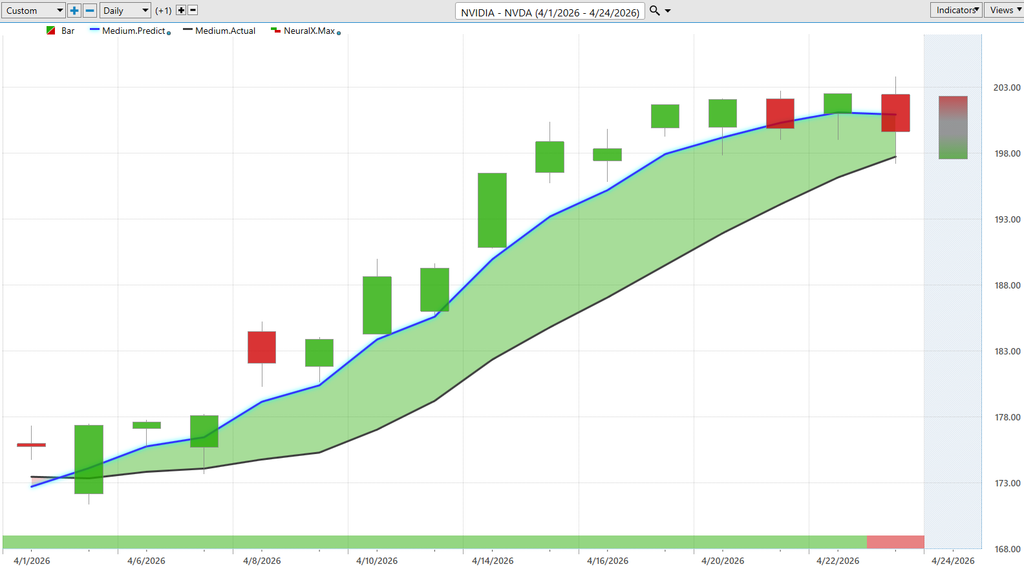Open the Daily interval dropdown
1024x570 pixels.
pyautogui.click(x=125, y=10)
